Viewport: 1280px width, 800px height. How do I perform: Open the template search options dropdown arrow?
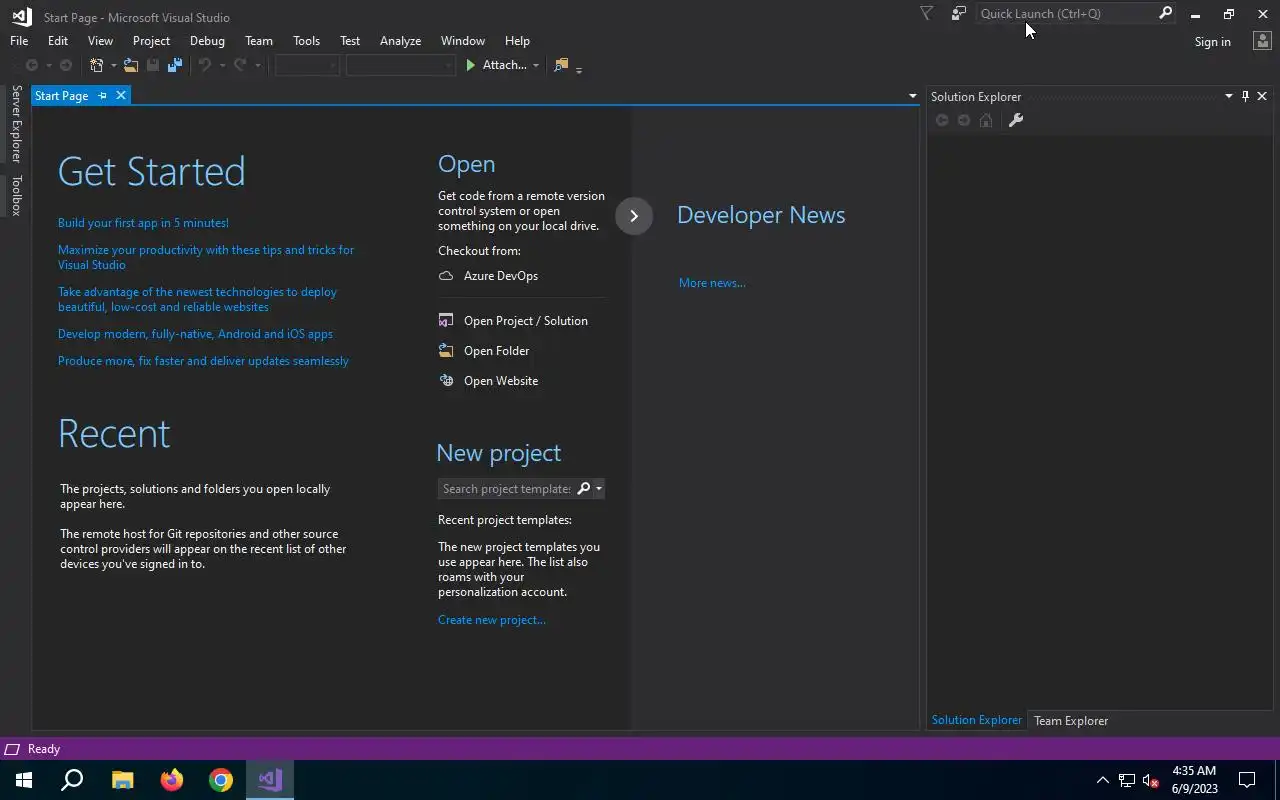598,488
